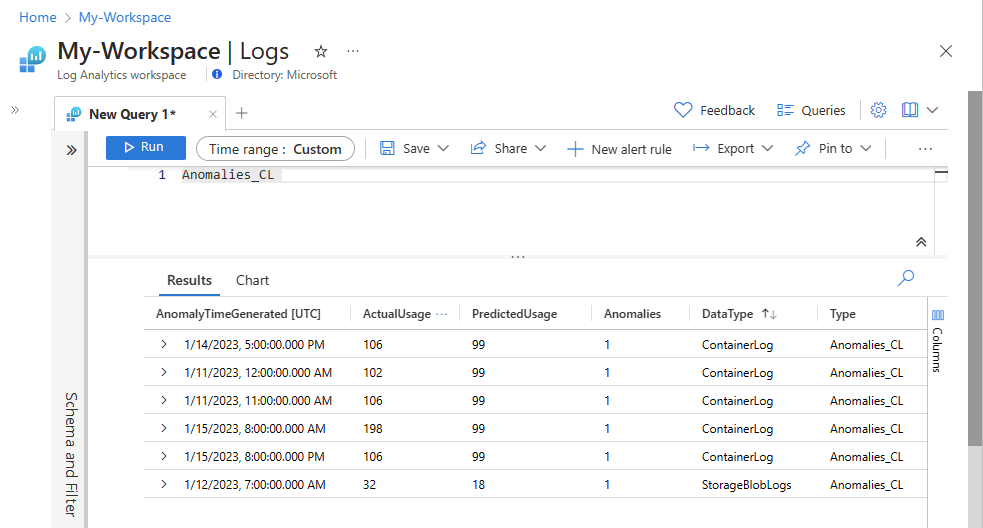Click the Feedback heart icon
This screenshot has height=528, width=983.
684,110
